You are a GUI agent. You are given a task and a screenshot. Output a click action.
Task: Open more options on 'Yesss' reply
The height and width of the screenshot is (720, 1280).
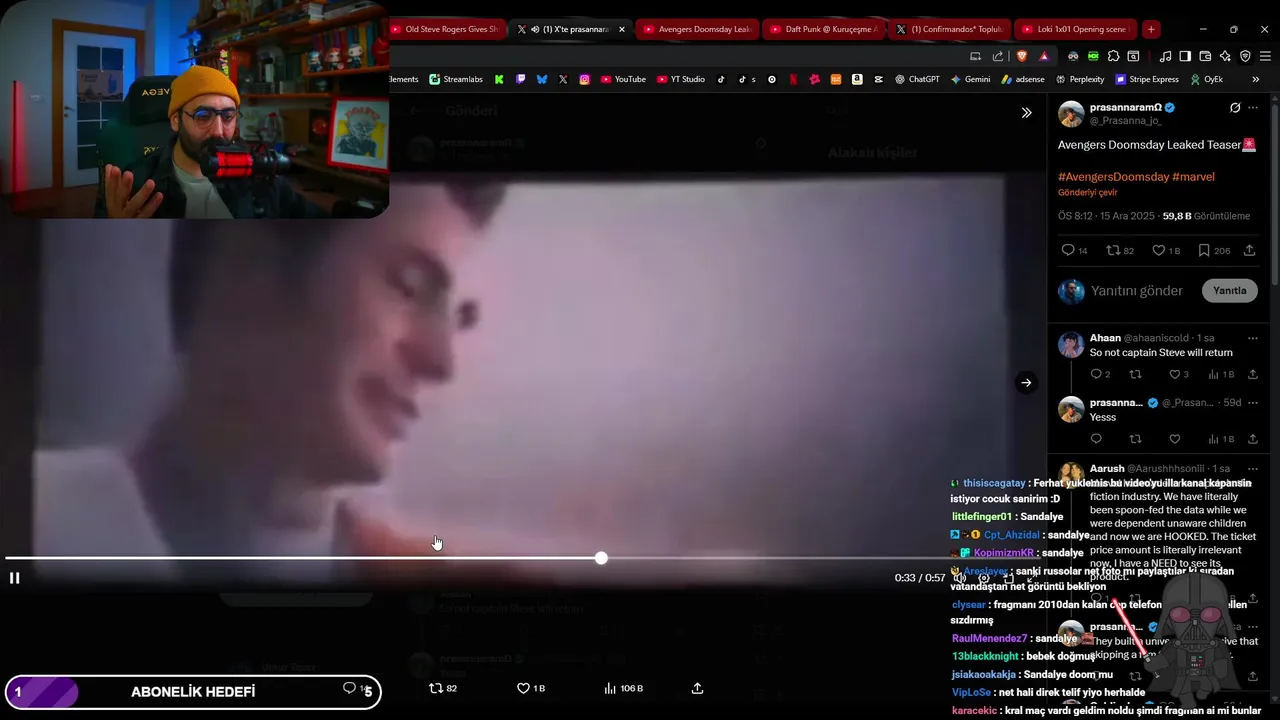(1253, 403)
